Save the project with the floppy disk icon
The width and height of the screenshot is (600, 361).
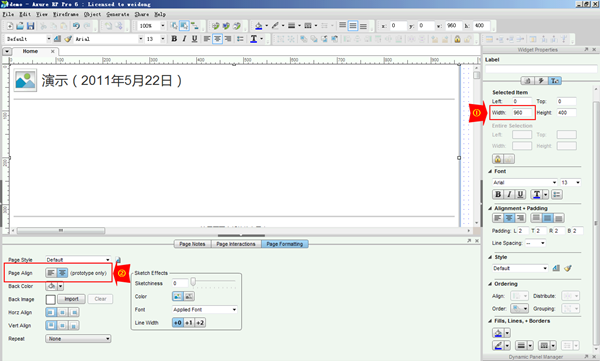[x=30, y=26]
